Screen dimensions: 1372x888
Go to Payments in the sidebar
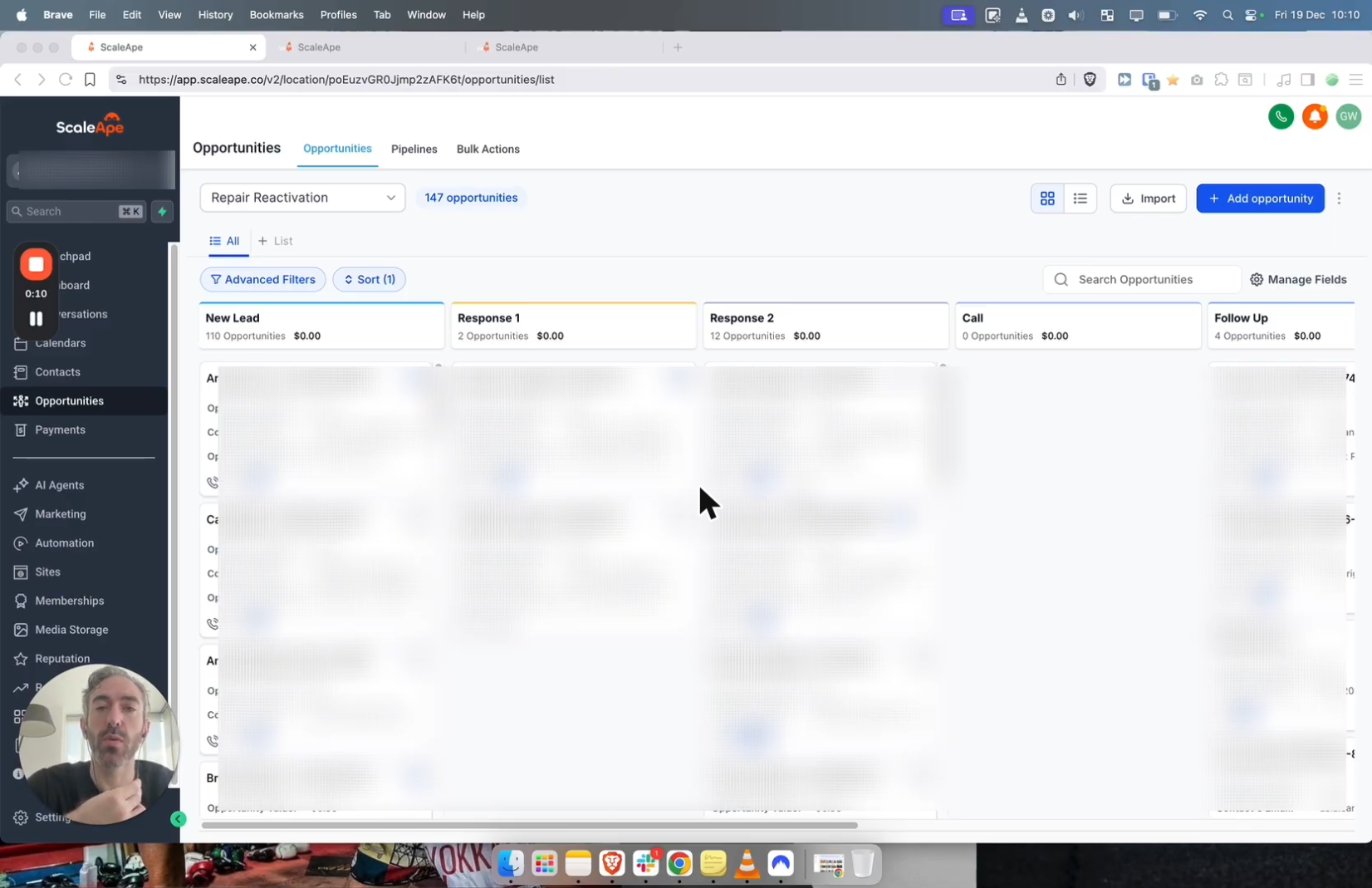point(60,430)
